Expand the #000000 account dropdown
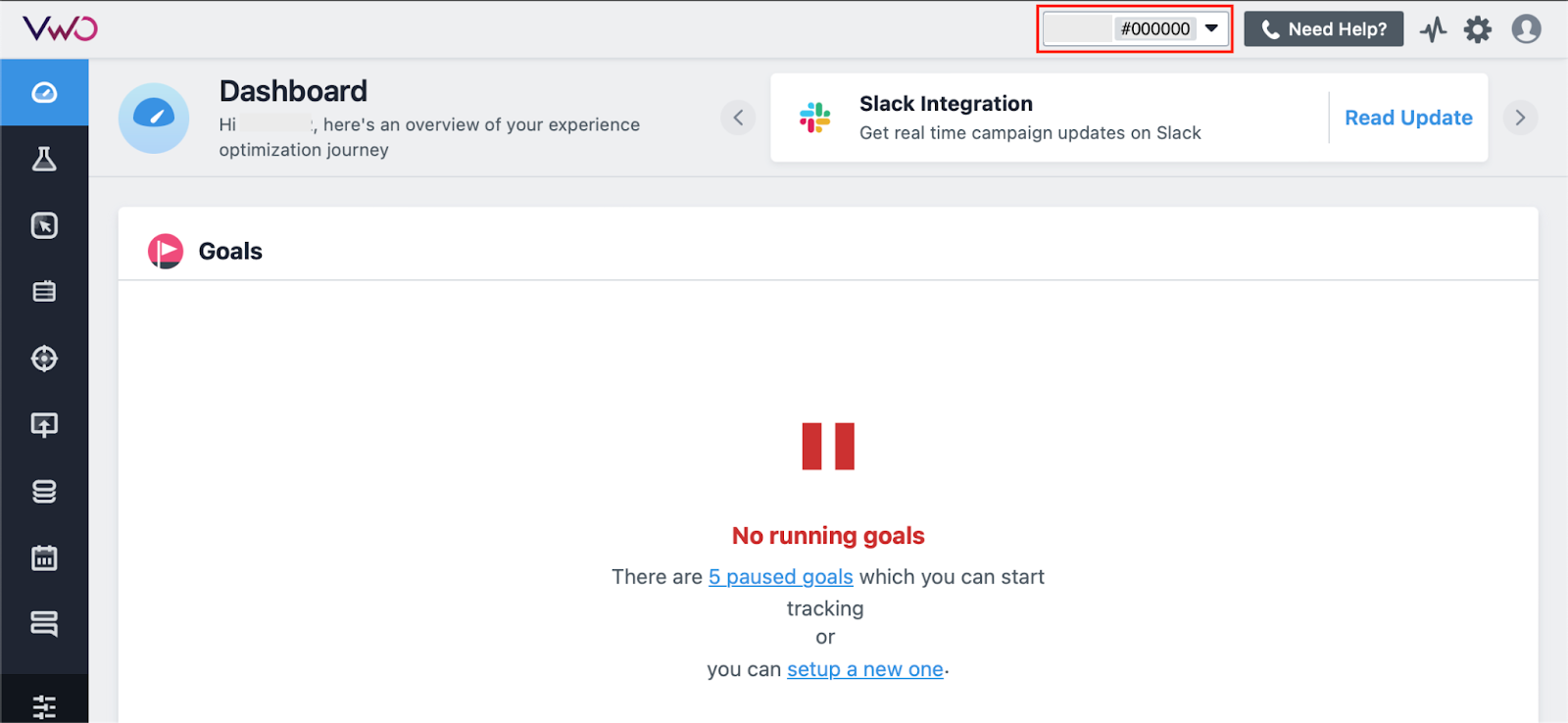Image resolution: width=1568 pixels, height=723 pixels. 1135,28
